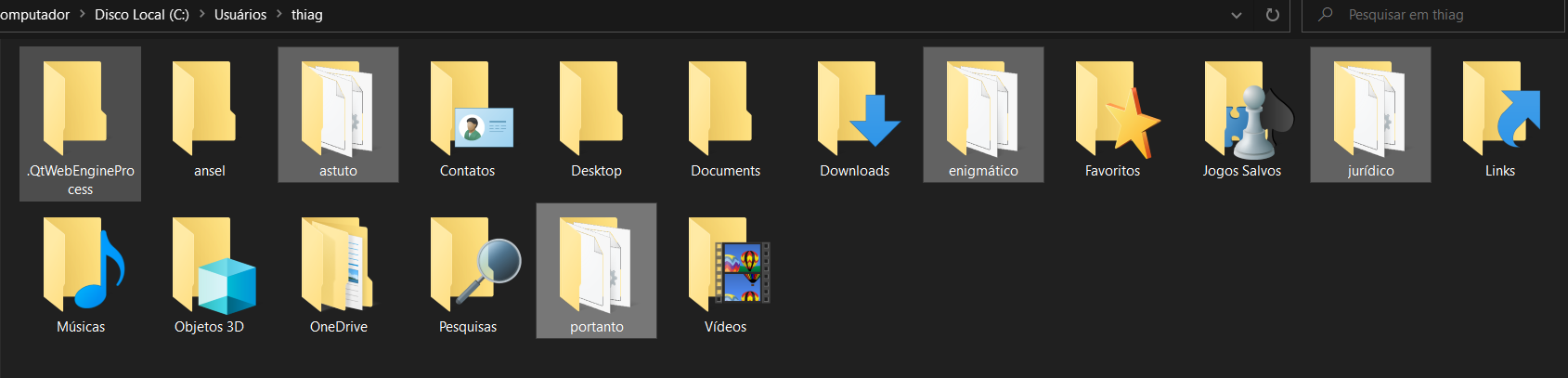
Task: Click the Favoritos folder name label
Action: point(1112,171)
